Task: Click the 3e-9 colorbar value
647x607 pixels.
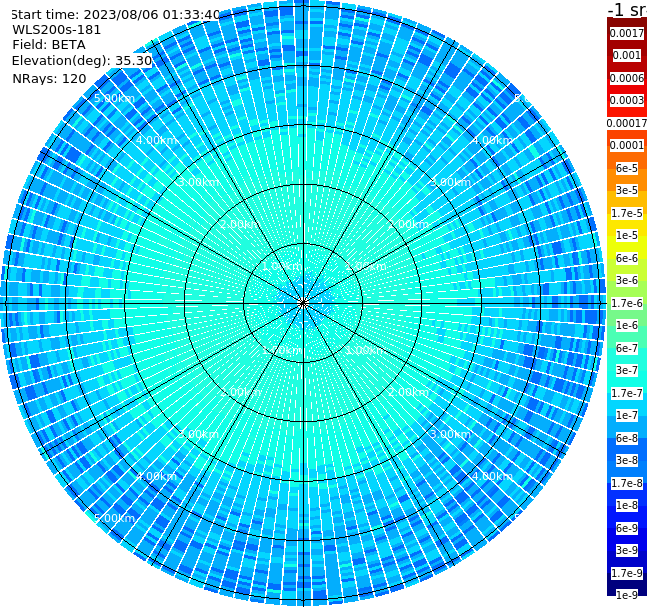Action: [x=627, y=550]
